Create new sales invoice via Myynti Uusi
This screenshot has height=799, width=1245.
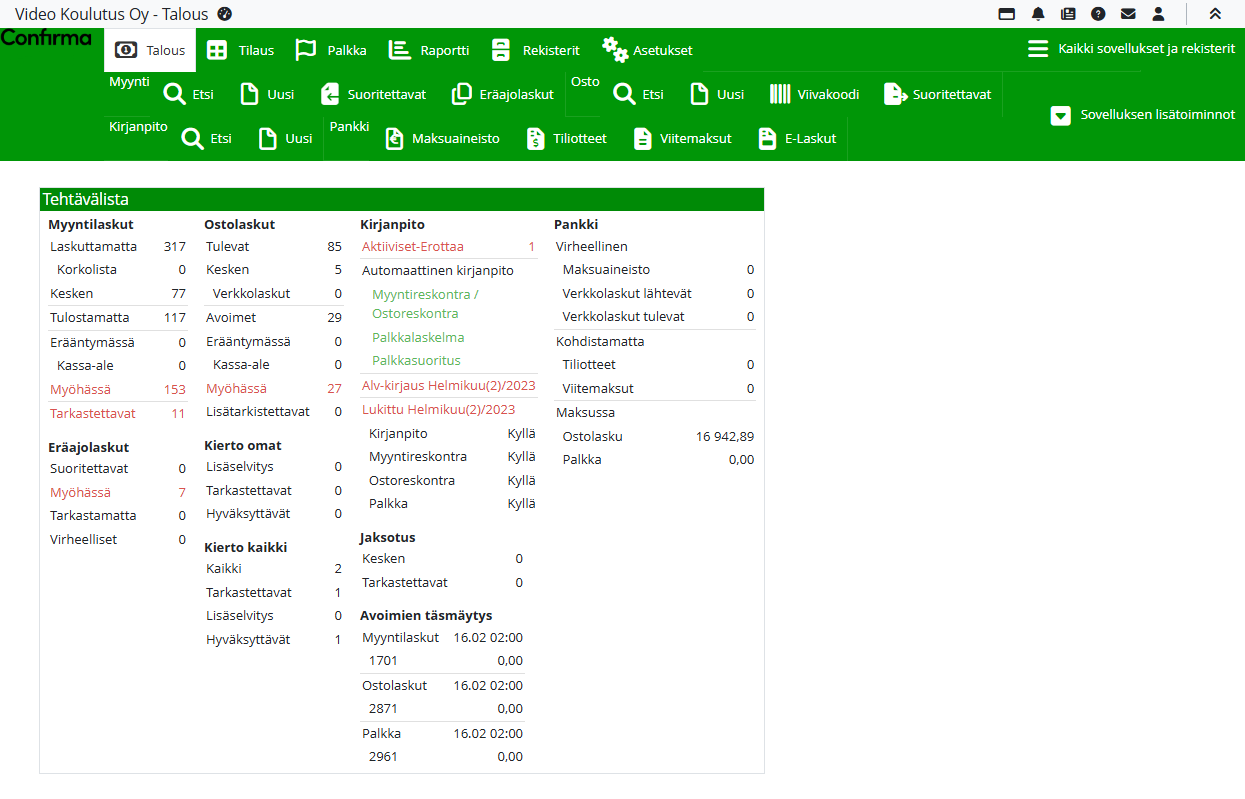click(x=268, y=94)
